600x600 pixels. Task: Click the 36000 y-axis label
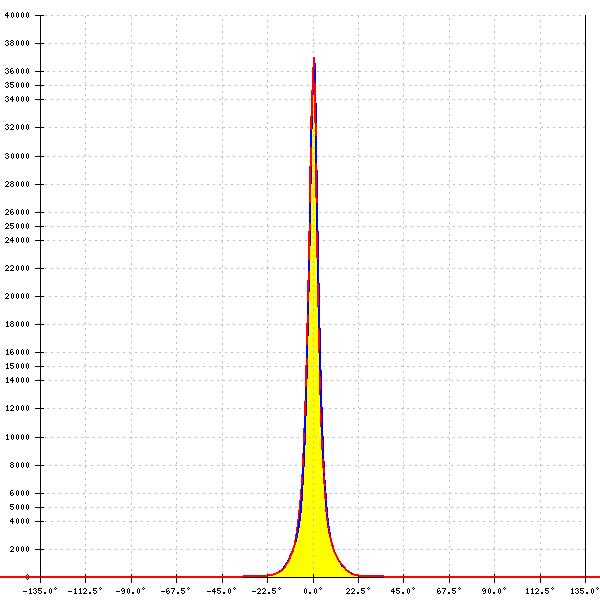(17, 72)
